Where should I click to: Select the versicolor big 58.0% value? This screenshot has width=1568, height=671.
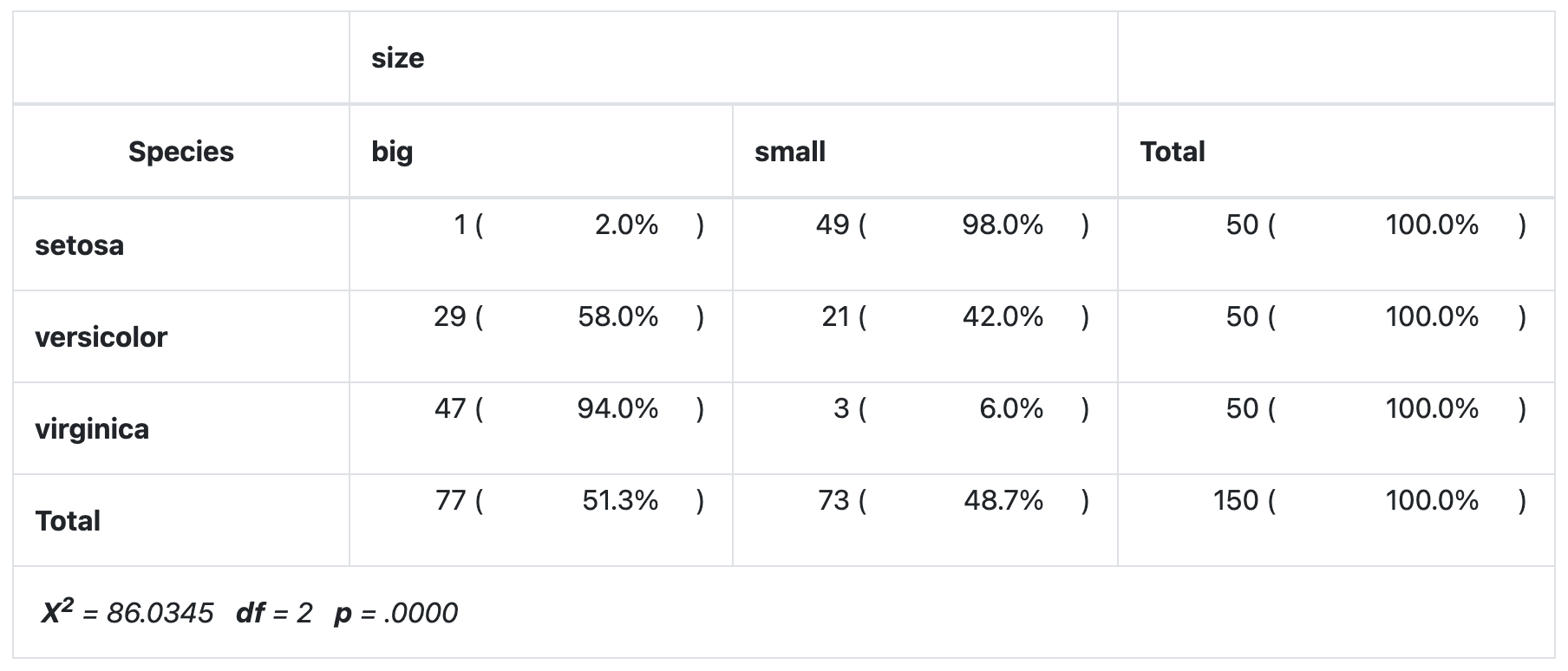click(x=618, y=317)
